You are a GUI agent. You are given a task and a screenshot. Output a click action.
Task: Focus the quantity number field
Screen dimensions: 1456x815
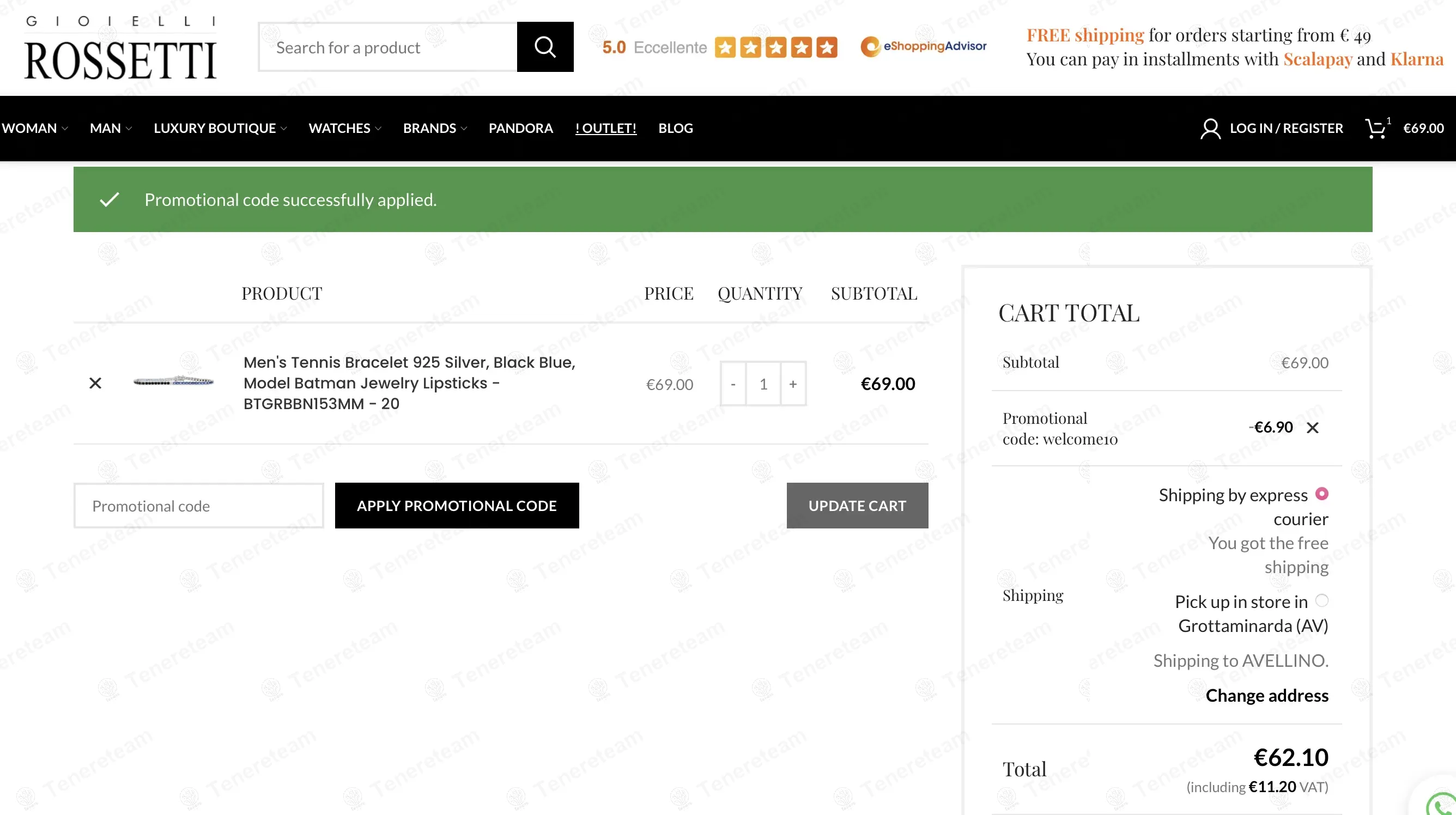[x=763, y=384]
